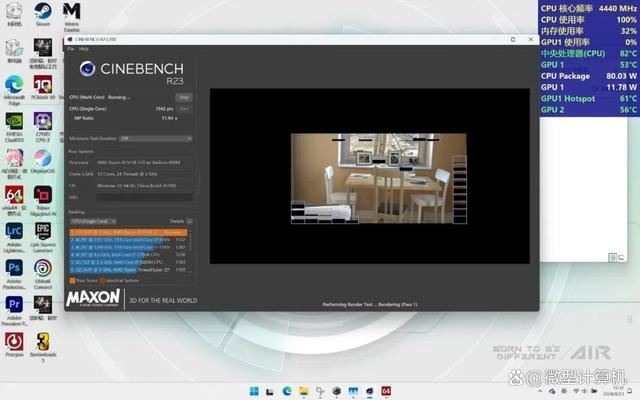Click the AIDA64 icon in taskbar

coord(386,390)
